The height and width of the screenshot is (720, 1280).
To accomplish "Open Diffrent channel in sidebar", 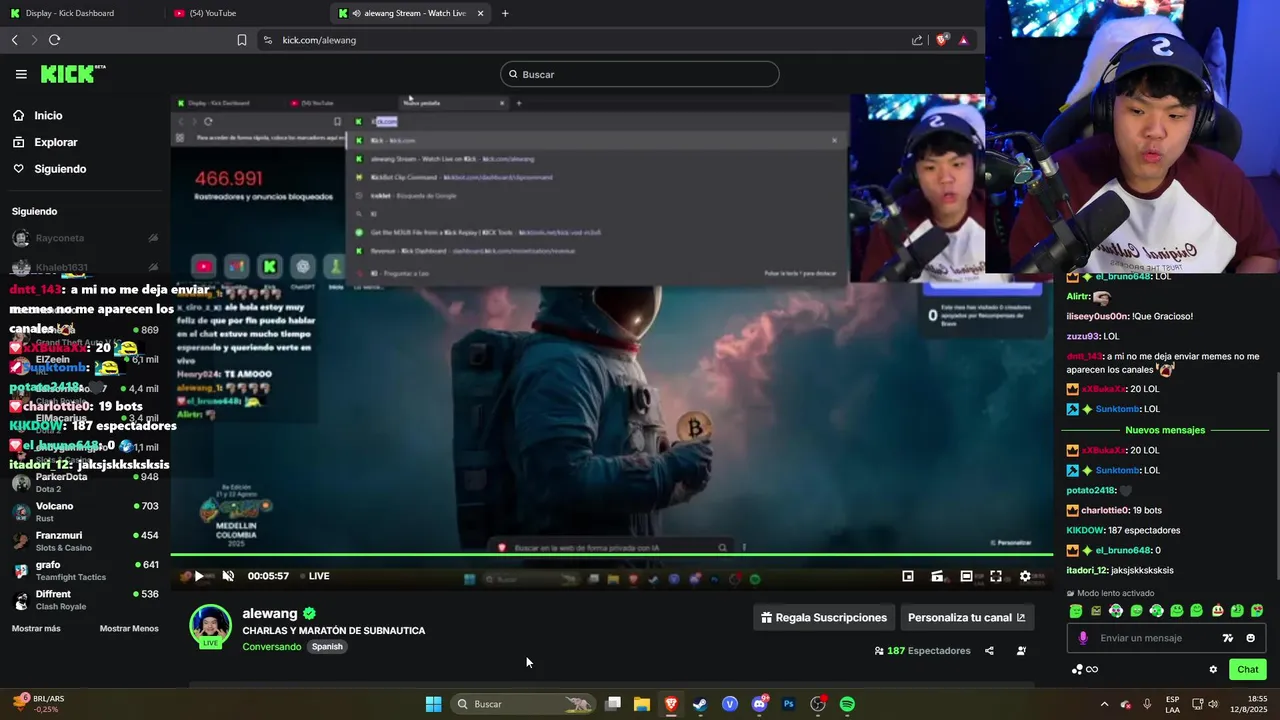I will [x=85, y=600].
